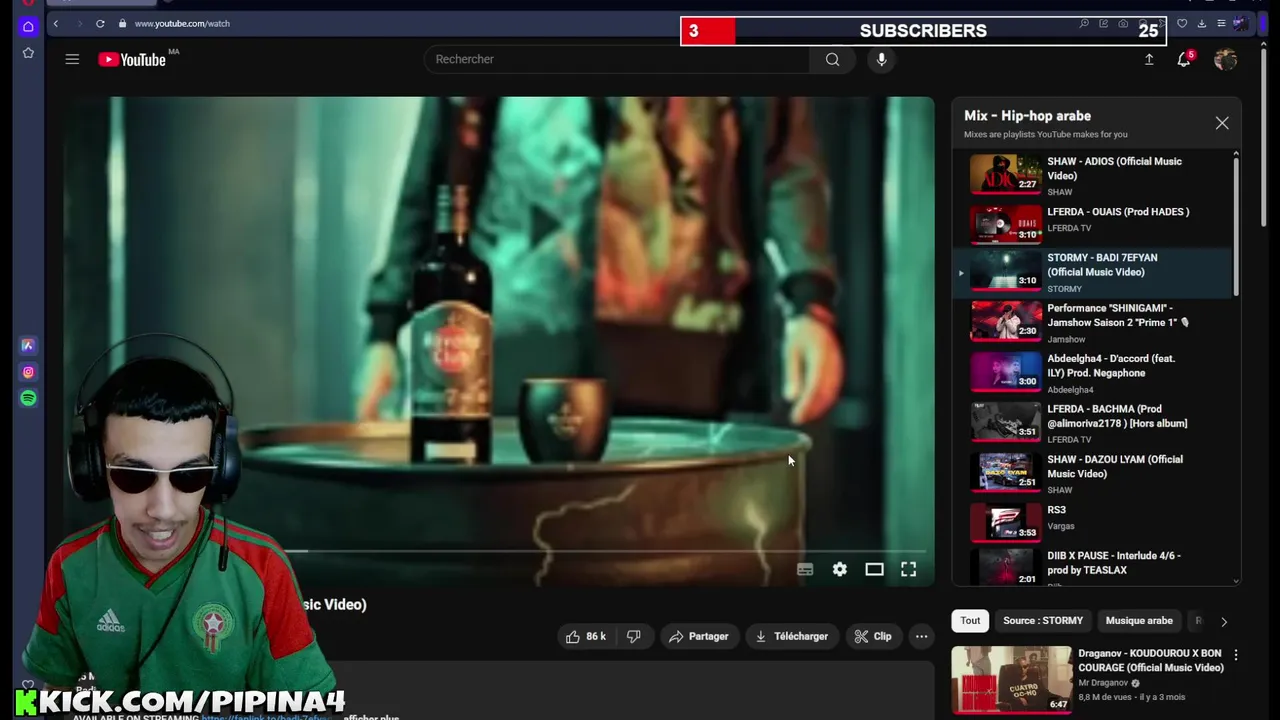Open Instagram in the browser sidebar
The image size is (1280, 720).
tap(28, 372)
